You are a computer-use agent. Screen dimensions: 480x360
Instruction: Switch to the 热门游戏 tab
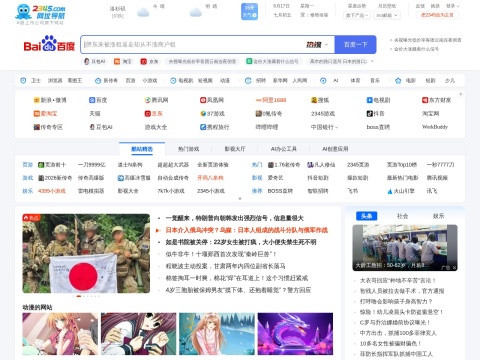188,149
